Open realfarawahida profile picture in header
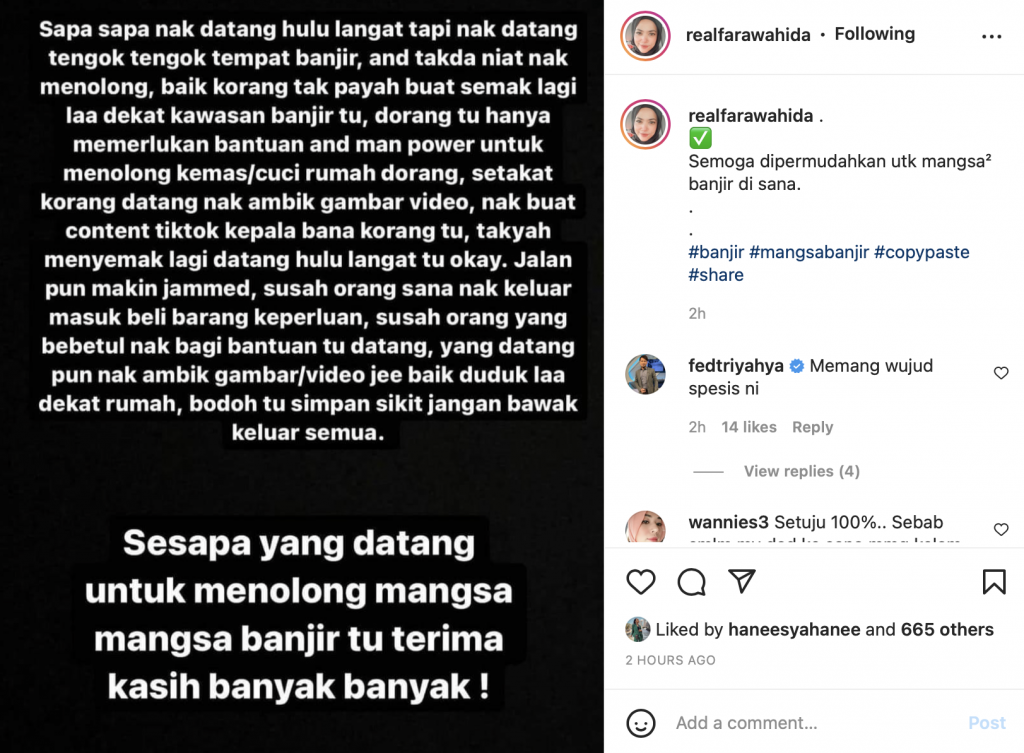 coord(645,36)
